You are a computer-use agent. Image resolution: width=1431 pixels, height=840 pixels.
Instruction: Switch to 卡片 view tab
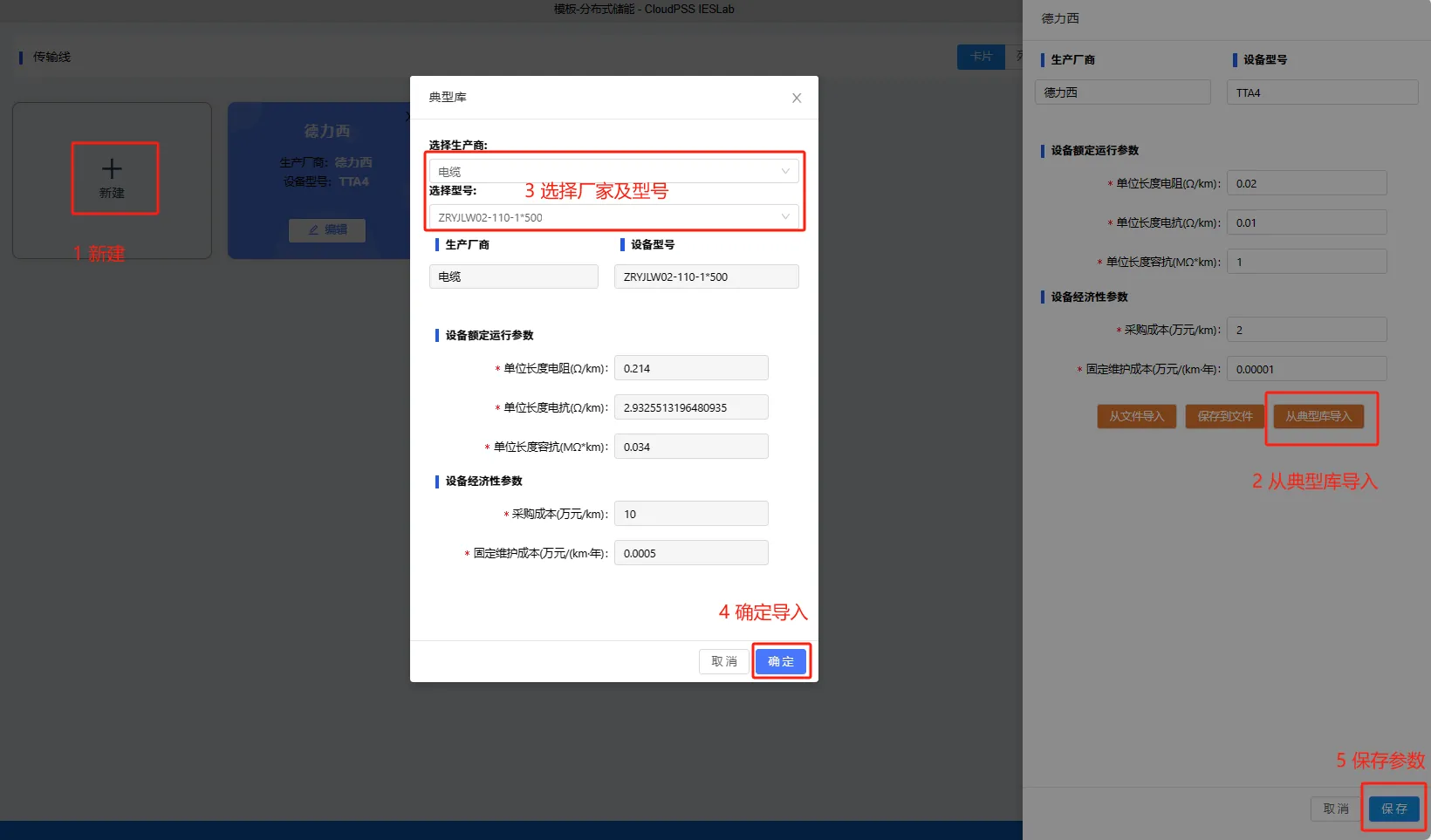click(982, 57)
